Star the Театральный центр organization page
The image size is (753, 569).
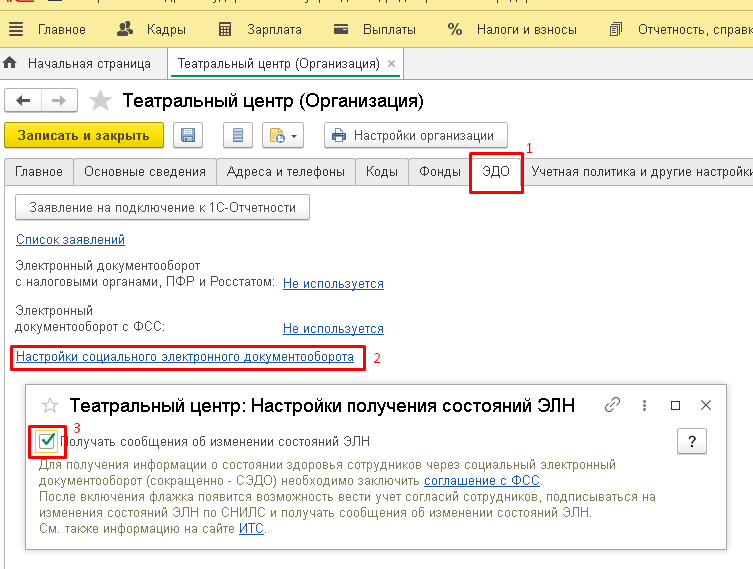point(100,101)
